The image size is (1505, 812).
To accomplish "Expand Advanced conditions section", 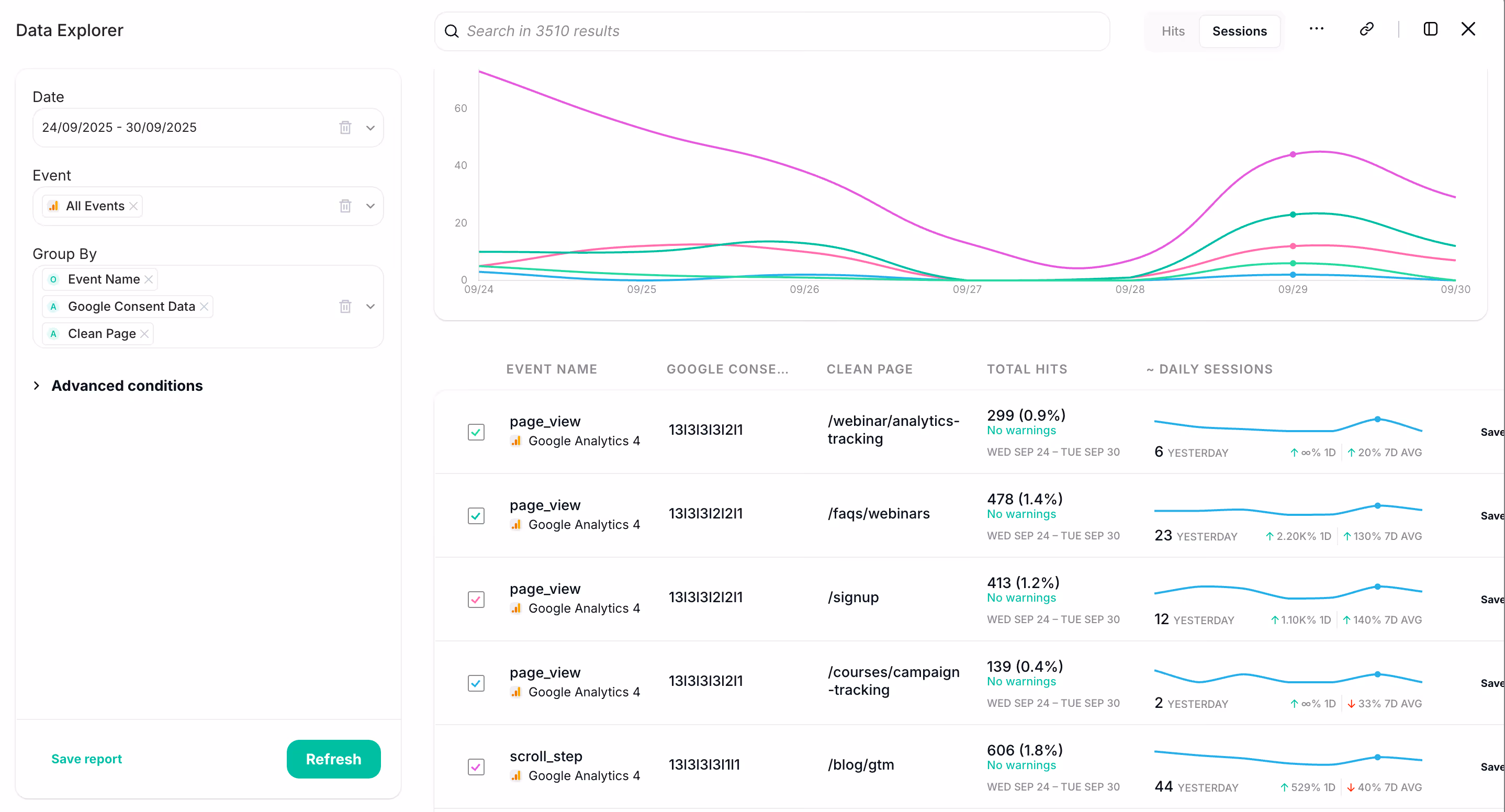I will (126, 386).
